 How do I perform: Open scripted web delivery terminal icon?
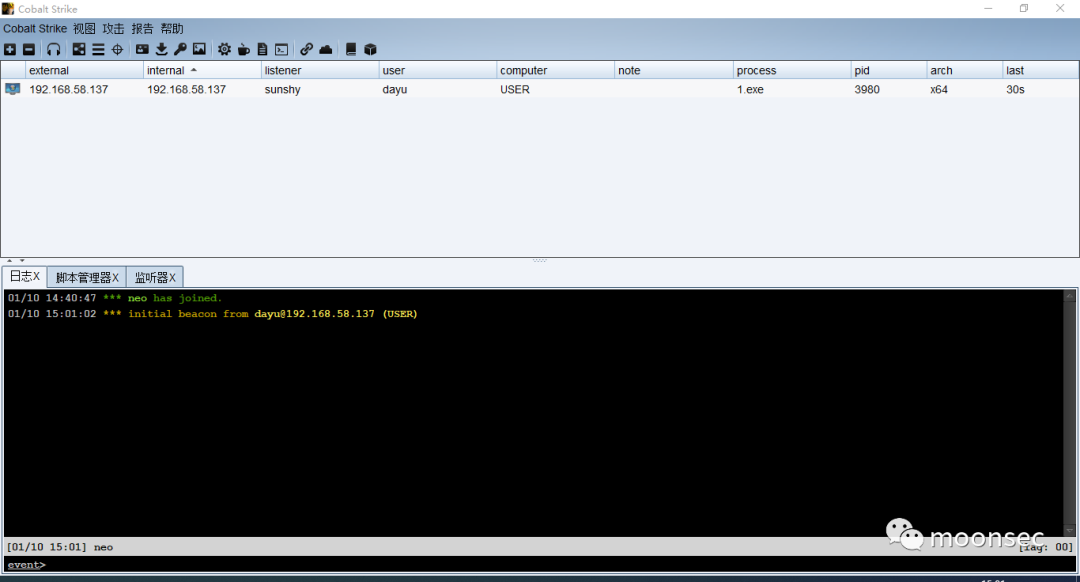pyautogui.click(x=282, y=50)
